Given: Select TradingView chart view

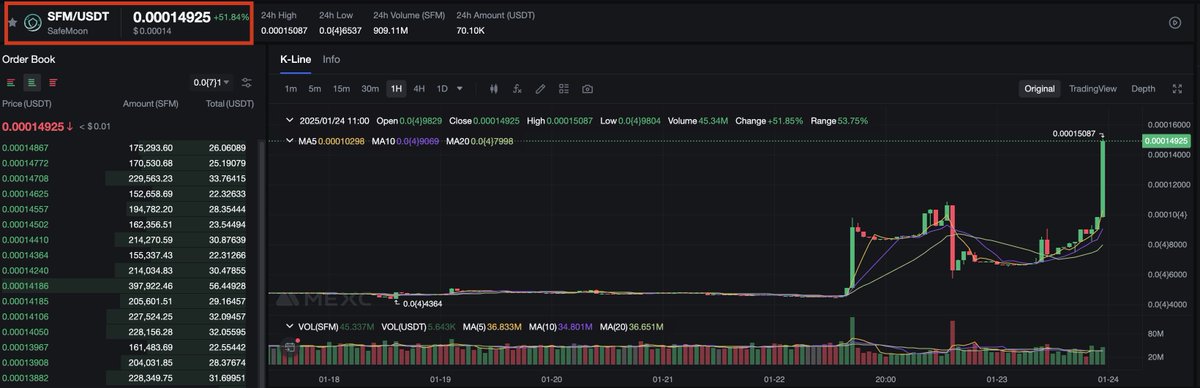Looking at the screenshot, I should (x=1093, y=89).
